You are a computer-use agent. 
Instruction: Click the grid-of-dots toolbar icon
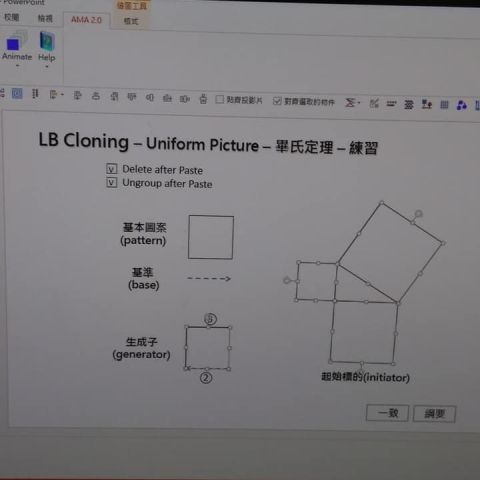click(x=444, y=105)
